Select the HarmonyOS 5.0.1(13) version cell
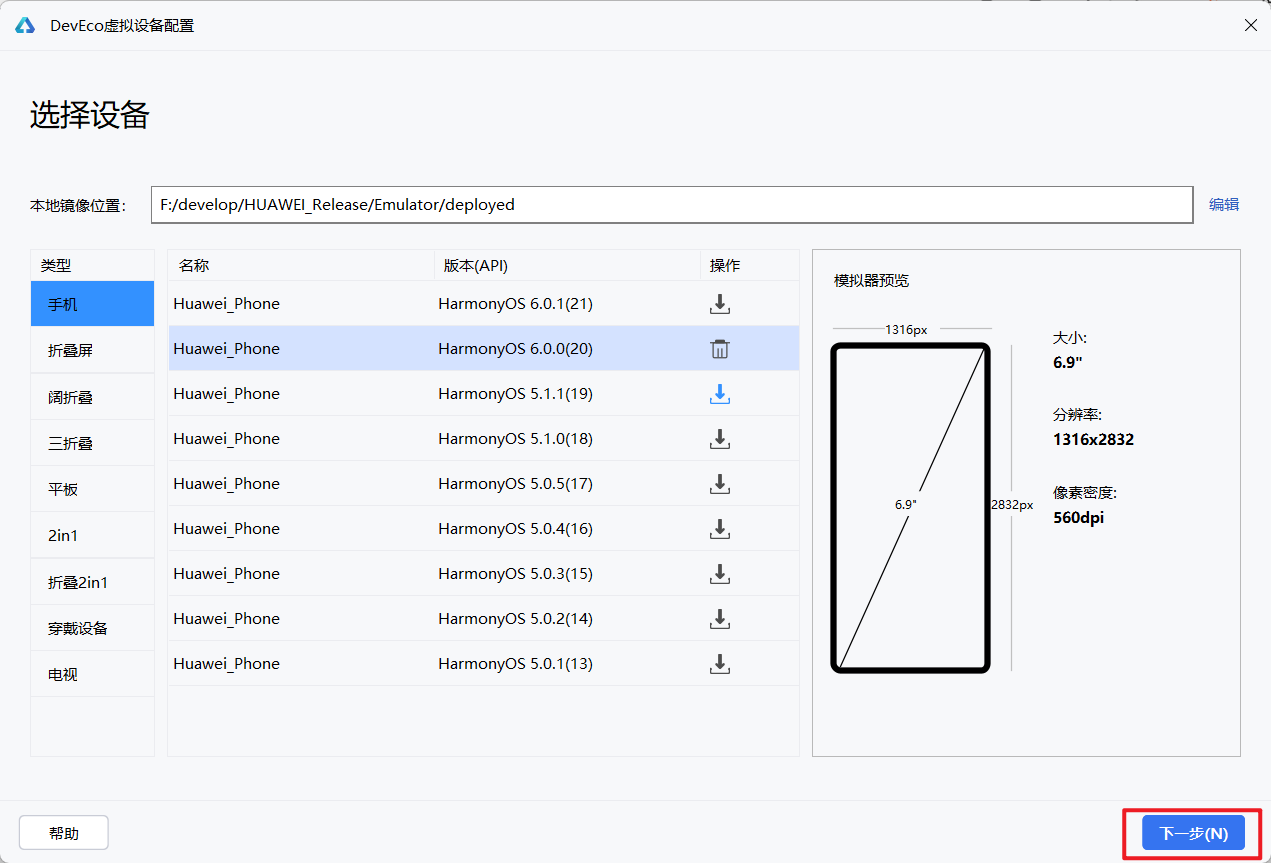 (x=515, y=664)
